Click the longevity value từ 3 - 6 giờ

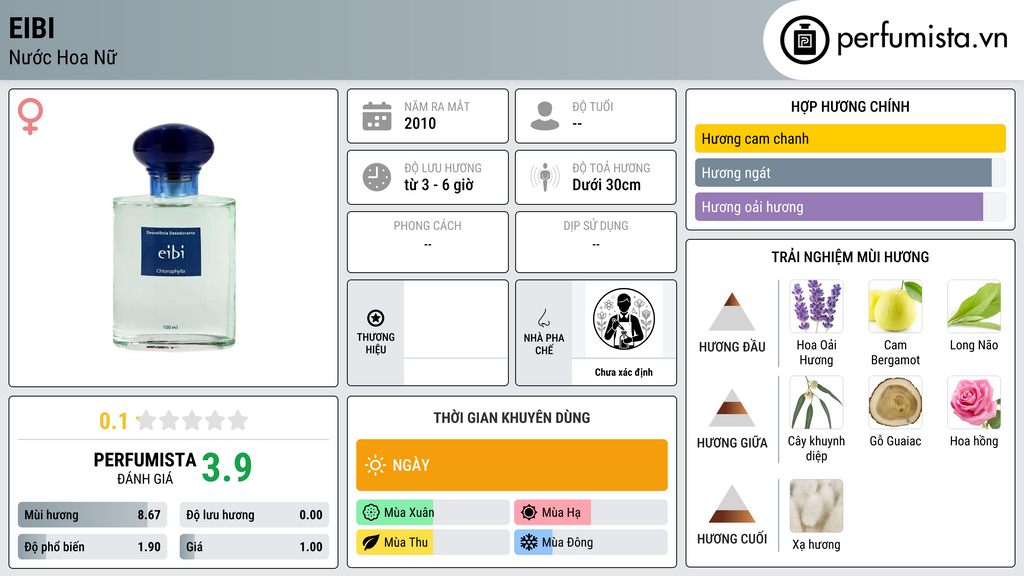point(439,185)
